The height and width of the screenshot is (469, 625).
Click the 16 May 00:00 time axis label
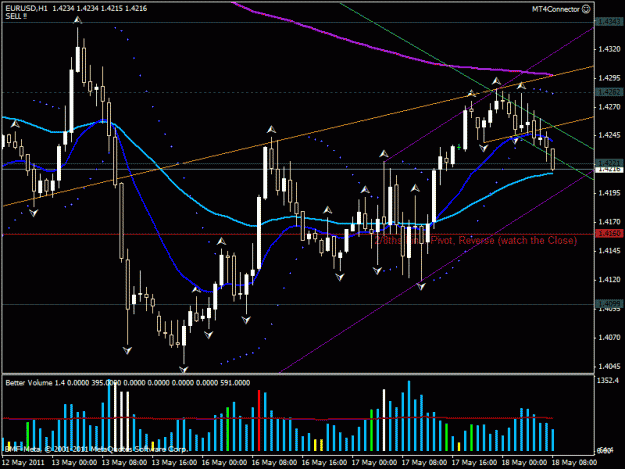[224, 462]
